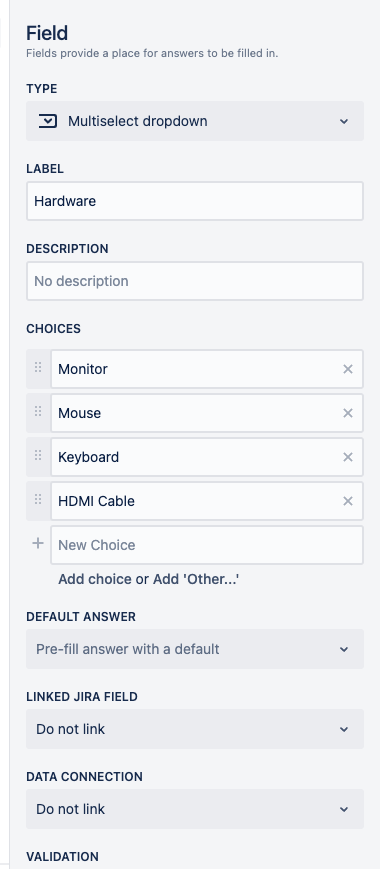Click the drag handle beside Mouse
385x869 pixels.
[38, 411]
